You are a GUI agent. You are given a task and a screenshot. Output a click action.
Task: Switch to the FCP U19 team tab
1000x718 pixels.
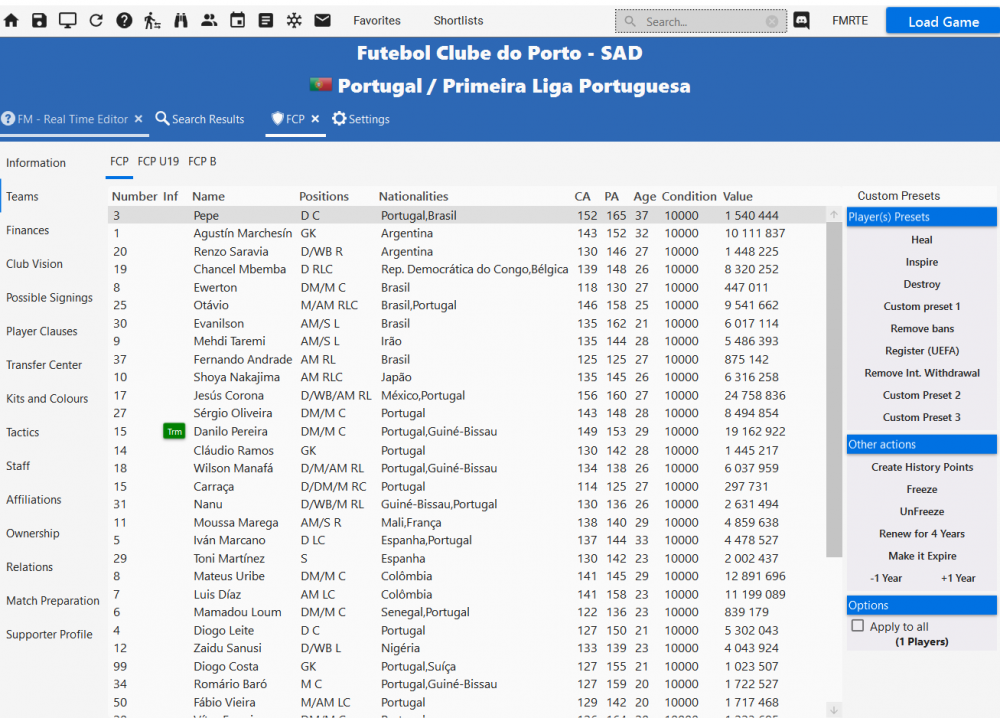click(x=158, y=161)
